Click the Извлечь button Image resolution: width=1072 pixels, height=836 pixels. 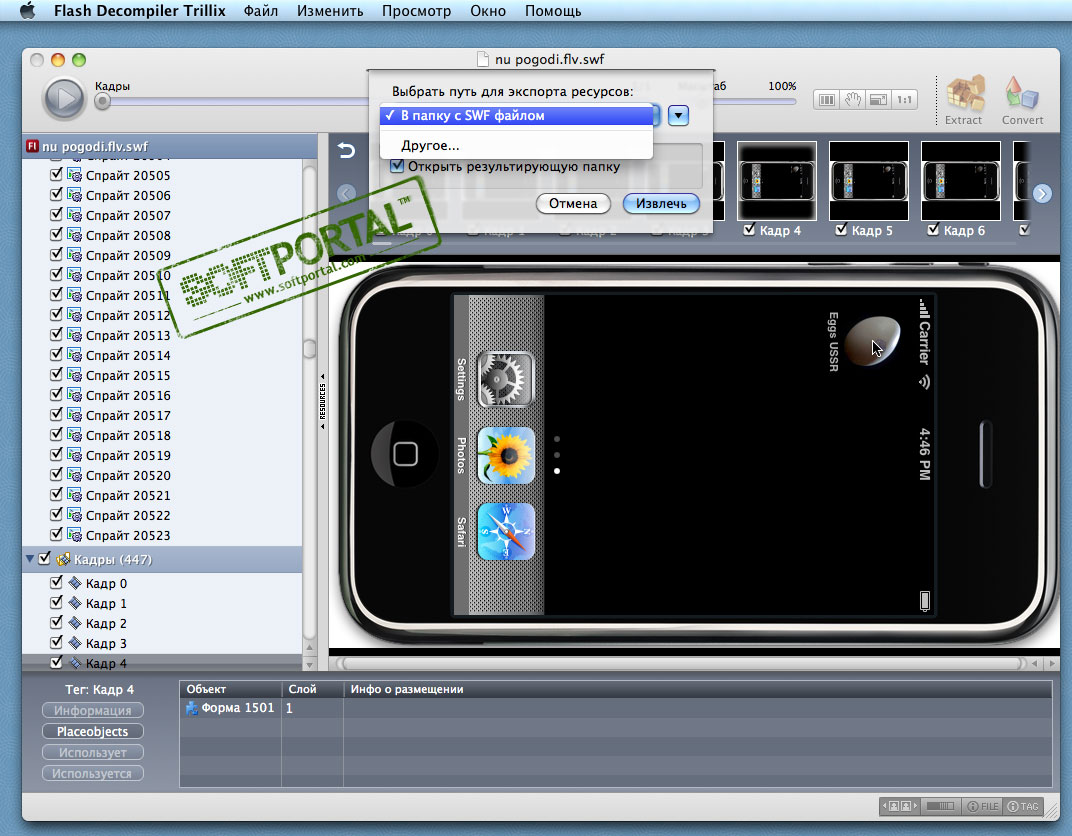661,203
